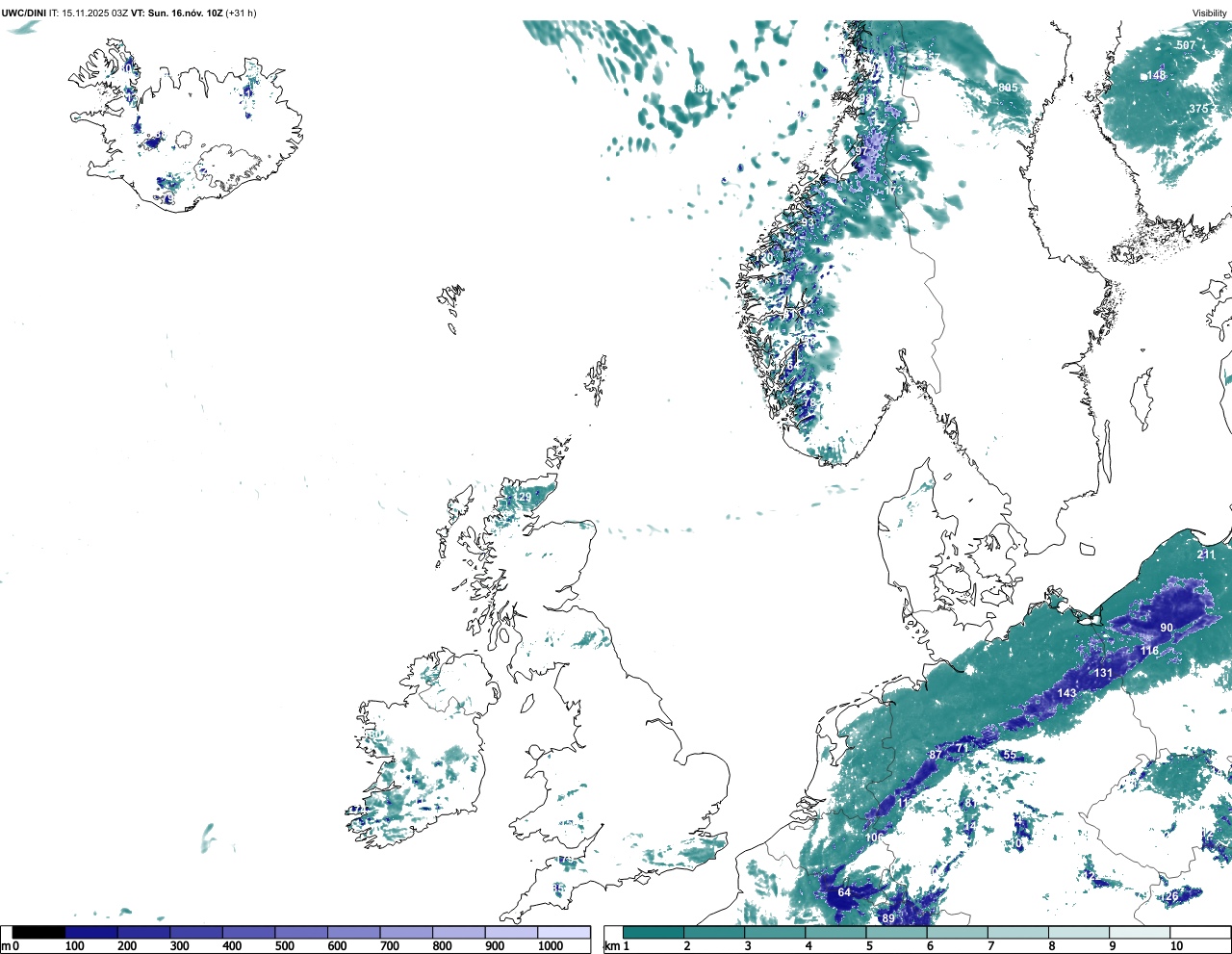Click the '131' visibility value

click(x=1103, y=673)
